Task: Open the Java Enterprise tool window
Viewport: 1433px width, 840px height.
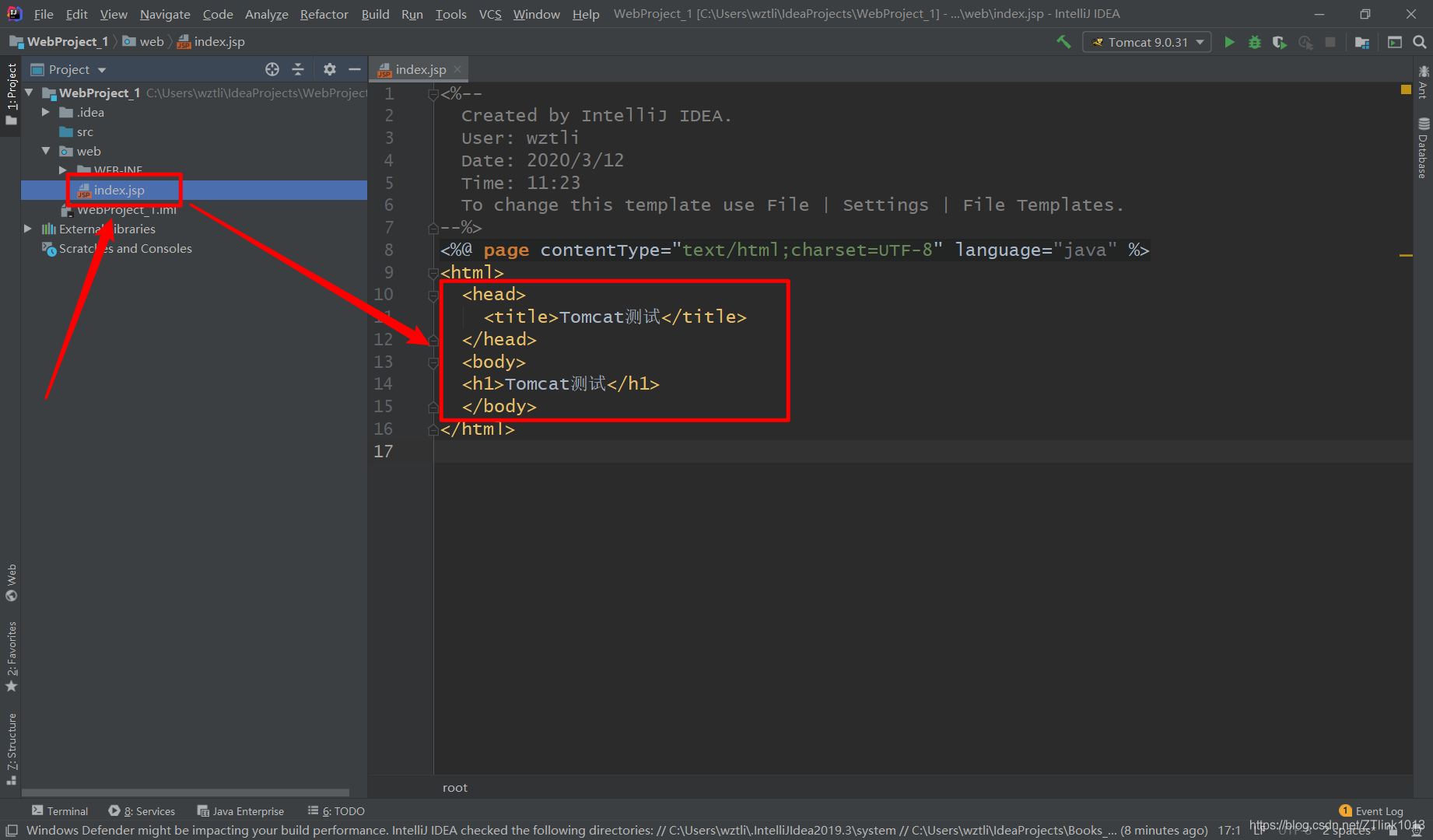Action: (x=240, y=810)
